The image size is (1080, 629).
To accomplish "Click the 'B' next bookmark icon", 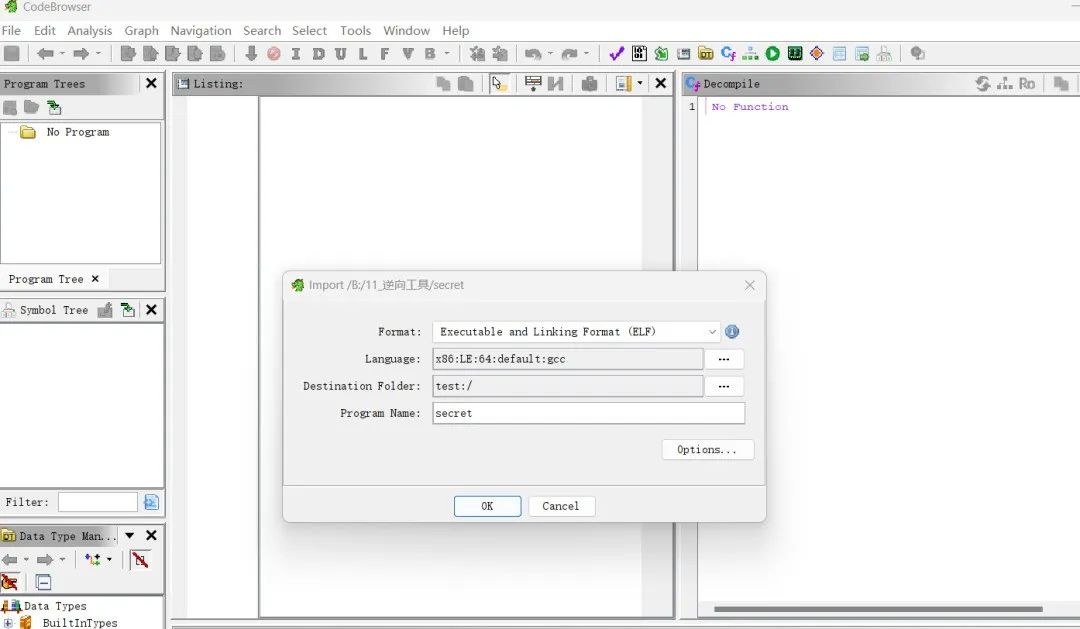I will coord(430,54).
